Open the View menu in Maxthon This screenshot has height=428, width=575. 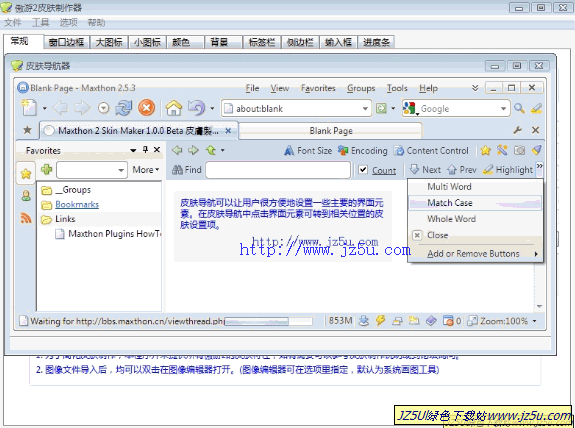tap(280, 88)
